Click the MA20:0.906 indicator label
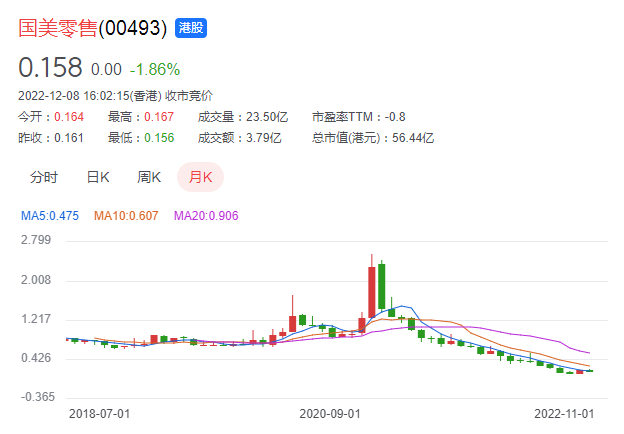 point(206,216)
